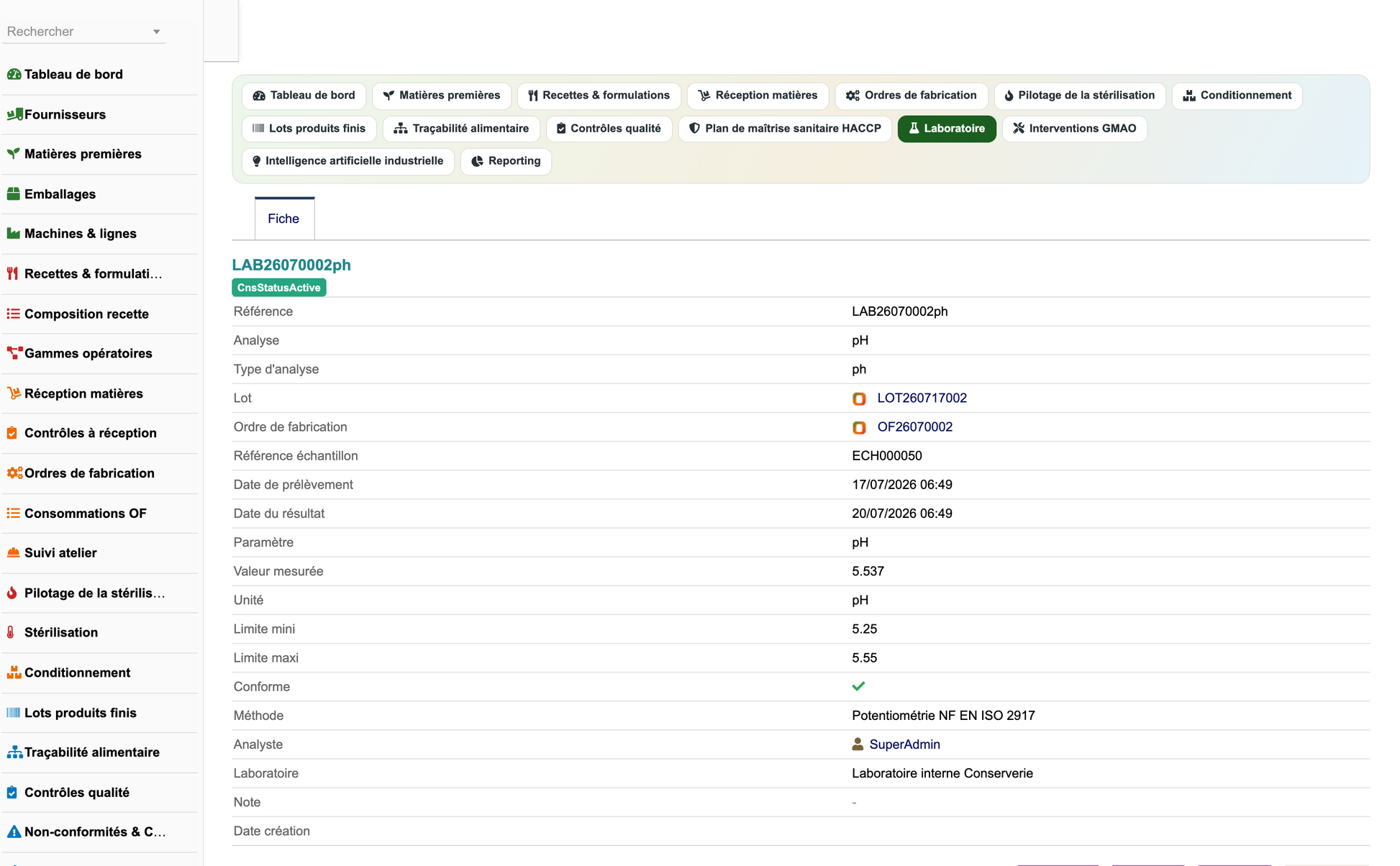The height and width of the screenshot is (866, 1400).
Task: Open Matières premières in the top menu
Action: click(441, 96)
